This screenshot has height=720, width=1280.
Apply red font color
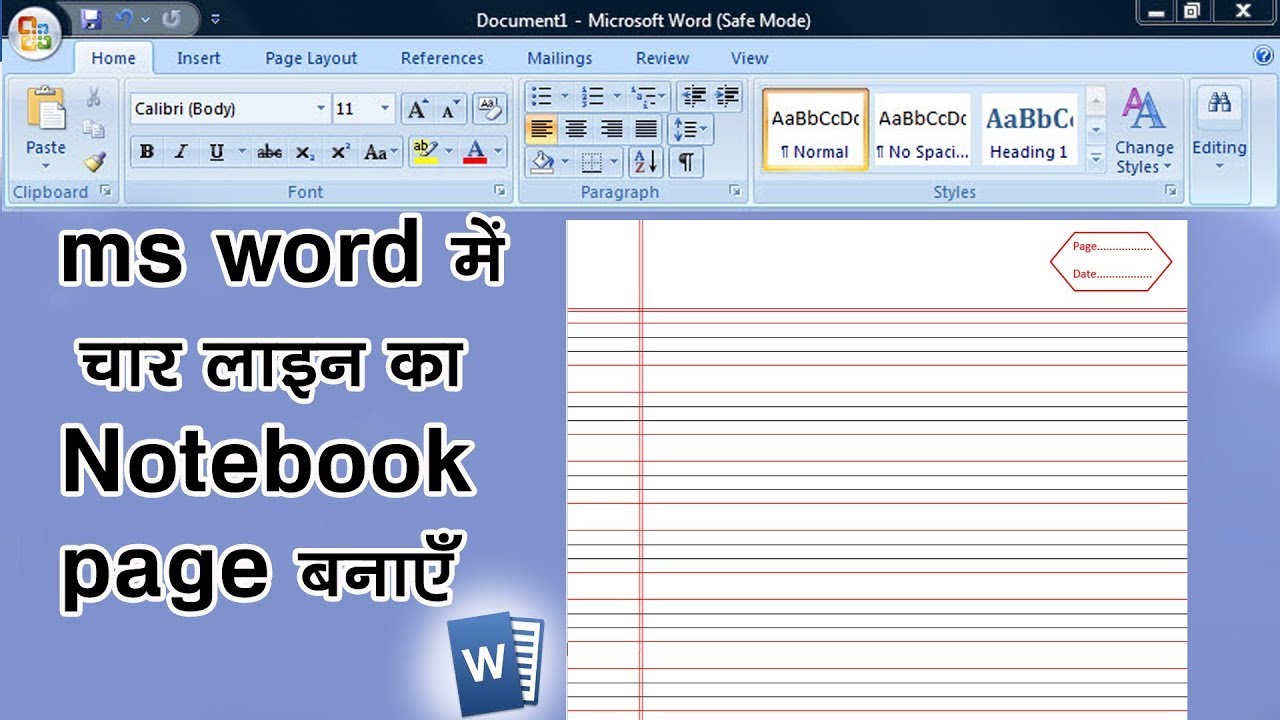pyautogui.click(x=476, y=152)
